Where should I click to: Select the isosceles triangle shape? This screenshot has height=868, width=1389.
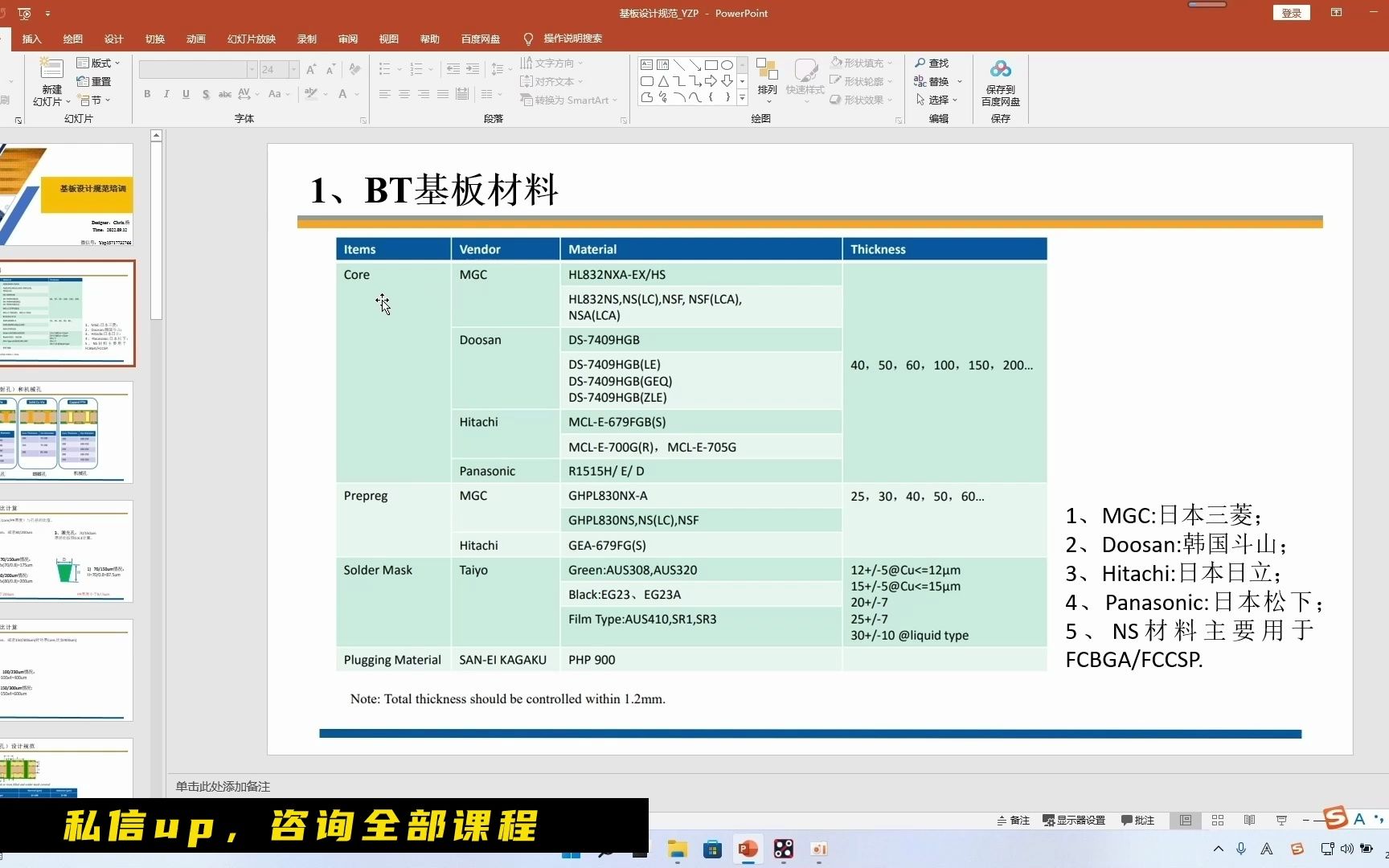663,81
